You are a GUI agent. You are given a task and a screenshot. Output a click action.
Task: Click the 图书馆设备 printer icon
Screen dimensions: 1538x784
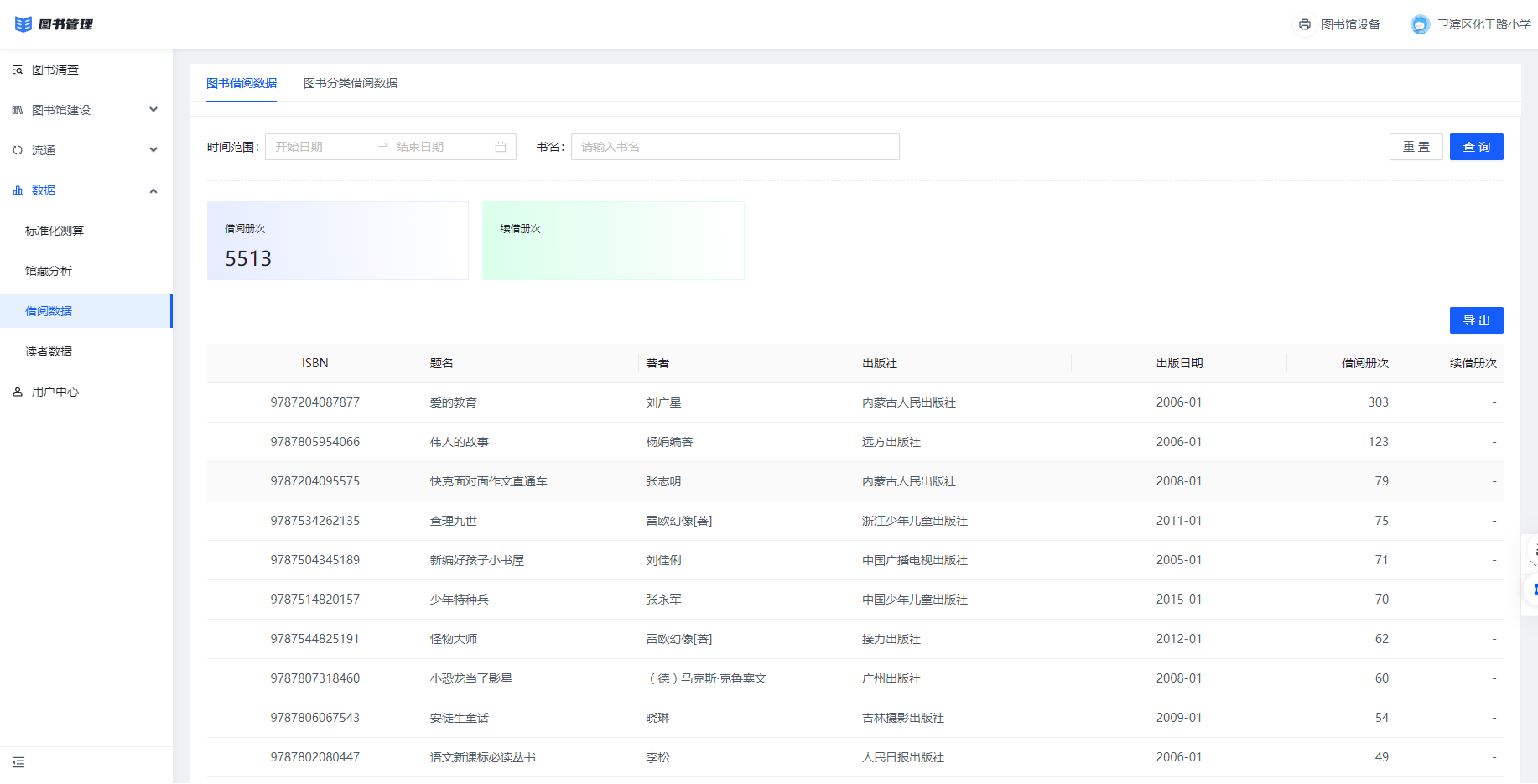(1304, 24)
